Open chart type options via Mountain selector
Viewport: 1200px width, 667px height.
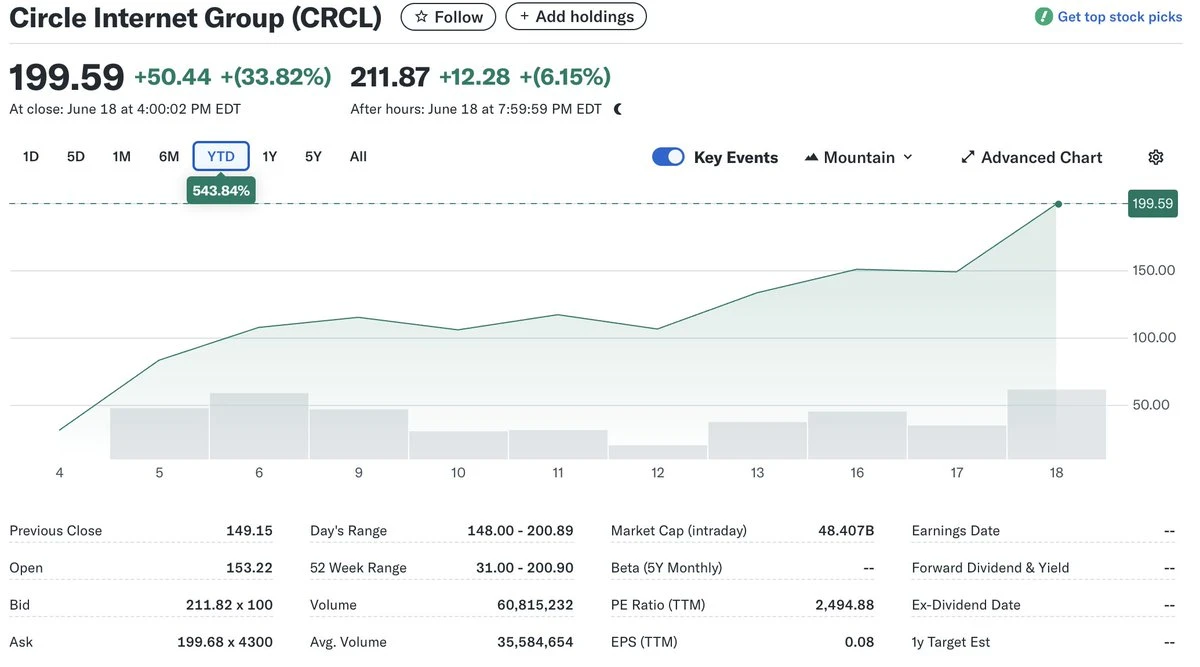(858, 156)
